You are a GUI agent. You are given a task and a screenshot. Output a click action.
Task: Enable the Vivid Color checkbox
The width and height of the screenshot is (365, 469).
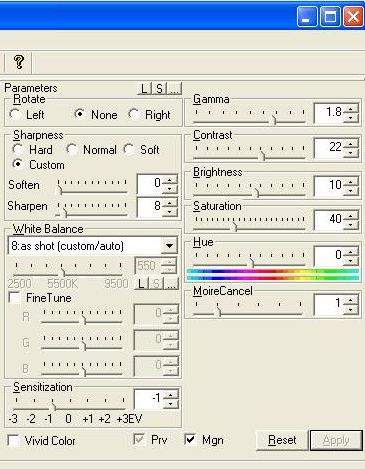click(13, 440)
